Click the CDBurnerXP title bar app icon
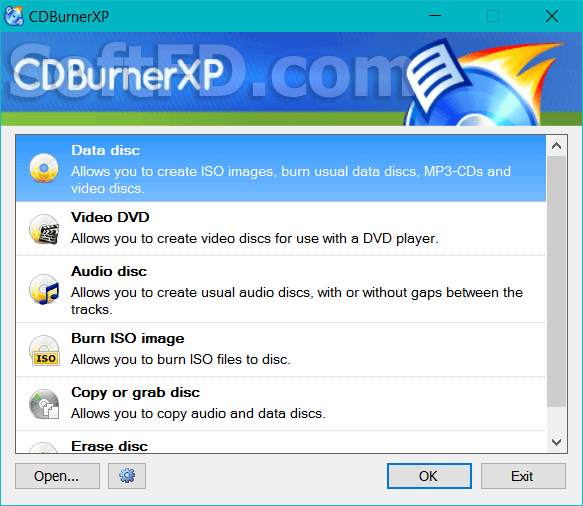Image resolution: width=583 pixels, height=506 pixels. [x=14, y=16]
